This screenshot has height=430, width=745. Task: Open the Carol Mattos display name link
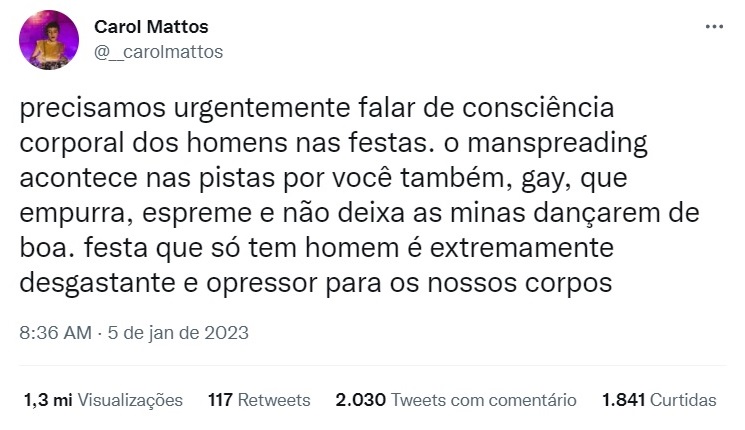point(151,27)
